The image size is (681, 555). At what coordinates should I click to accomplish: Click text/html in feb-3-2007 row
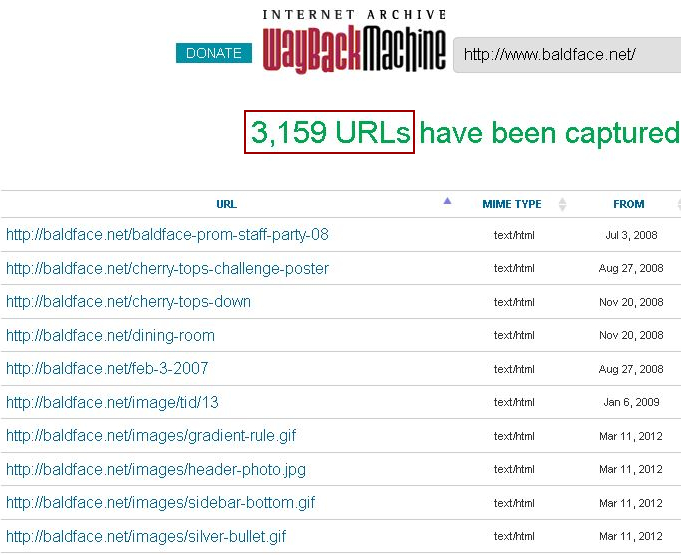pyautogui.click(x=514, y=369)
